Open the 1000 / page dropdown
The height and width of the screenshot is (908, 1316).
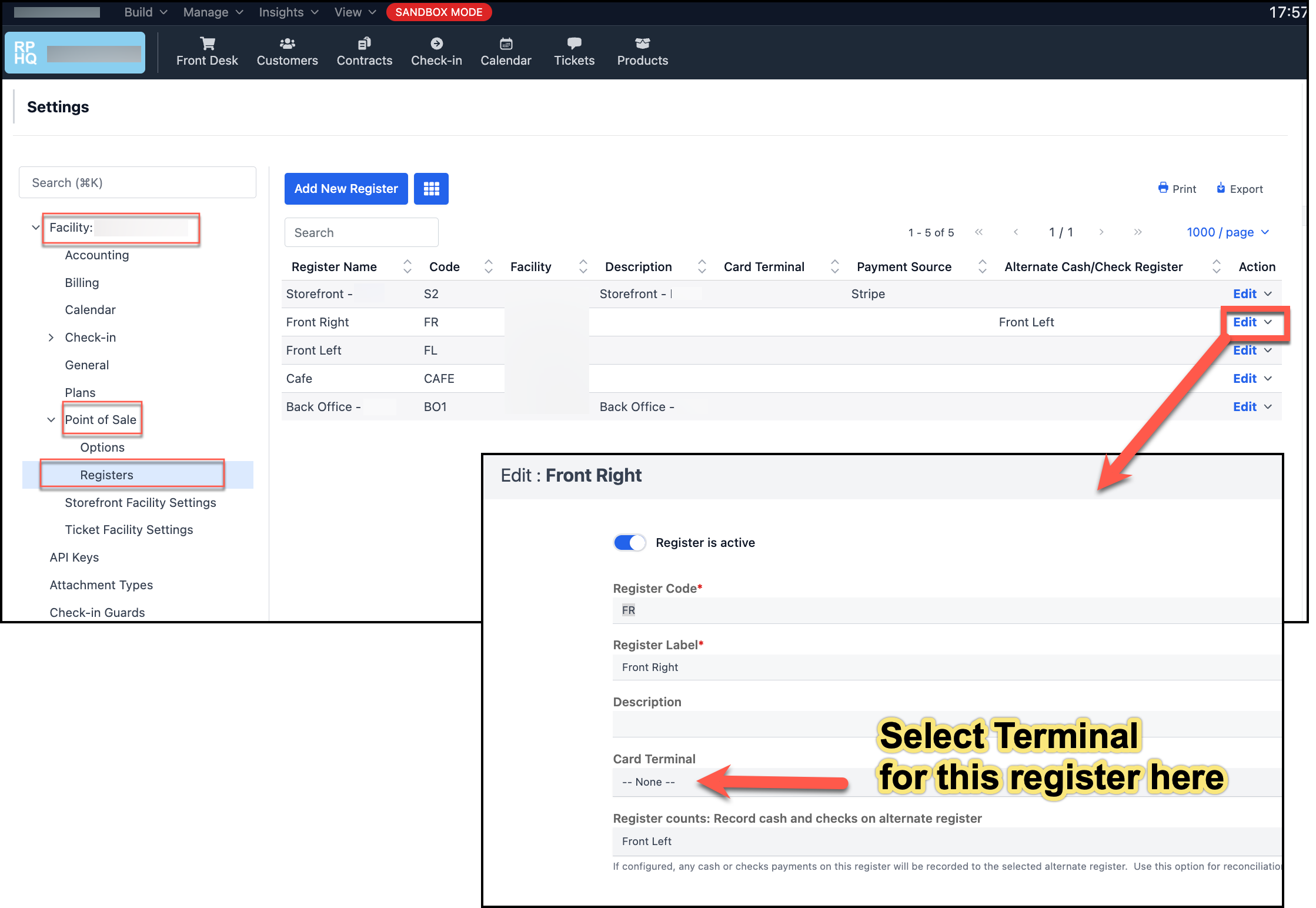point(1228,232)
